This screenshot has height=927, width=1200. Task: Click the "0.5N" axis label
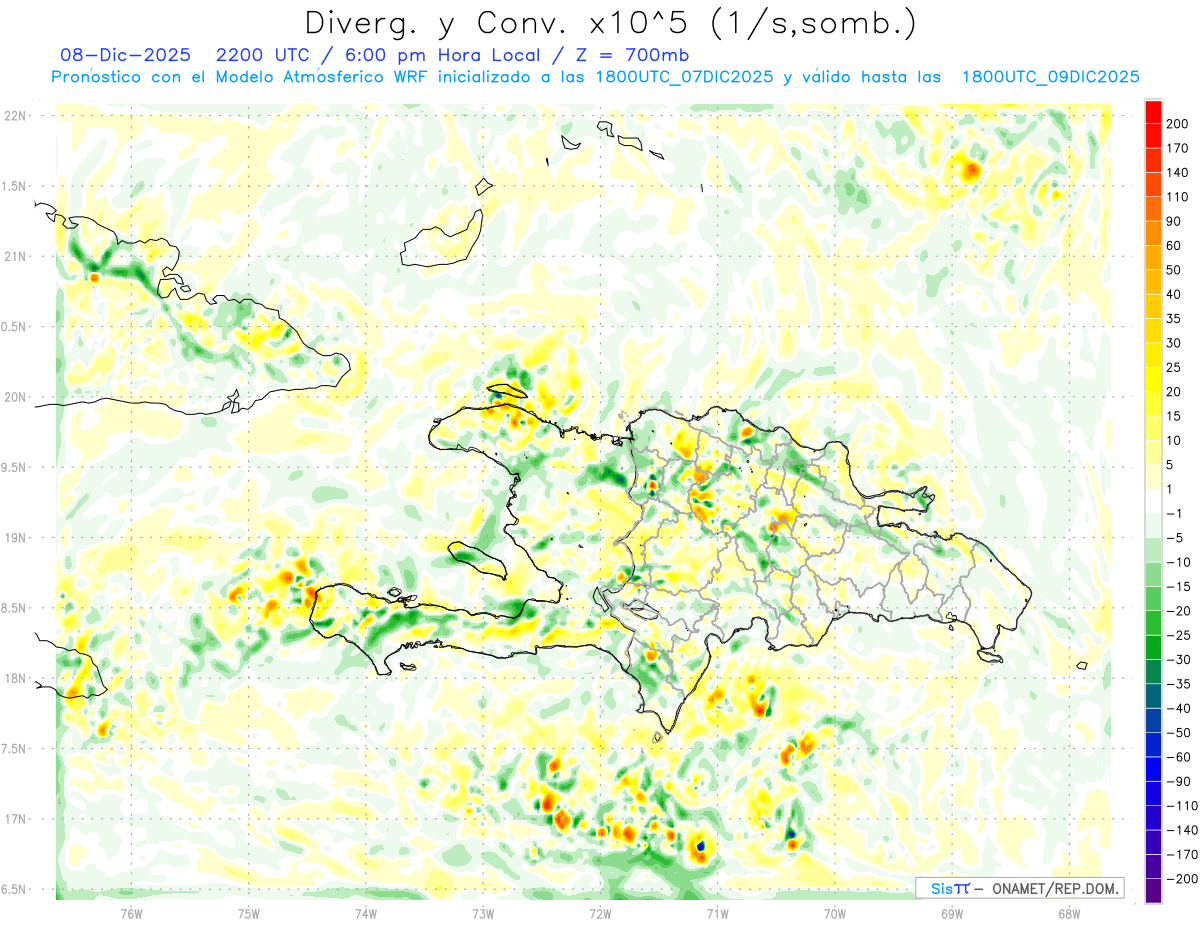[x=14, y=327]
